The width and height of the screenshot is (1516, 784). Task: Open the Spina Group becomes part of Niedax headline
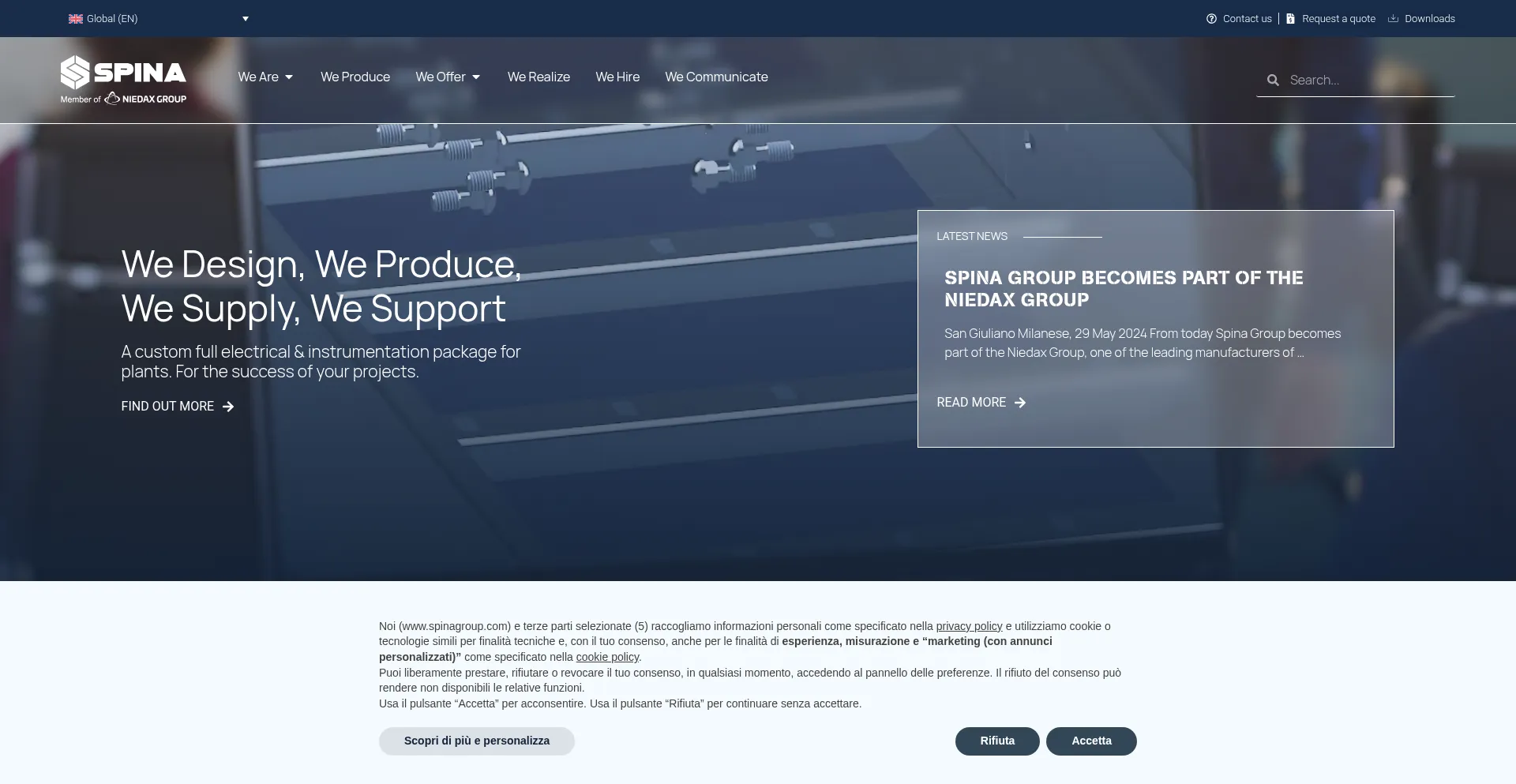pos(1124,289)
